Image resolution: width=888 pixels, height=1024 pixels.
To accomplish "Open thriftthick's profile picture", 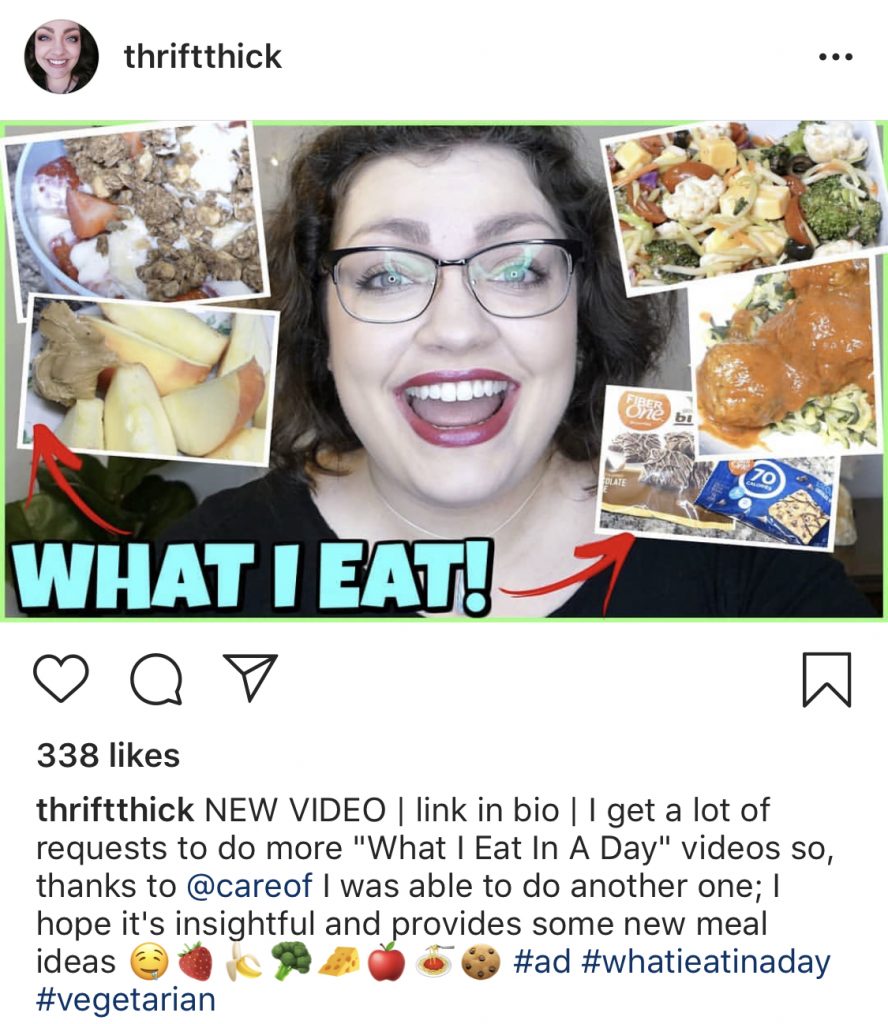I will 61,57.
